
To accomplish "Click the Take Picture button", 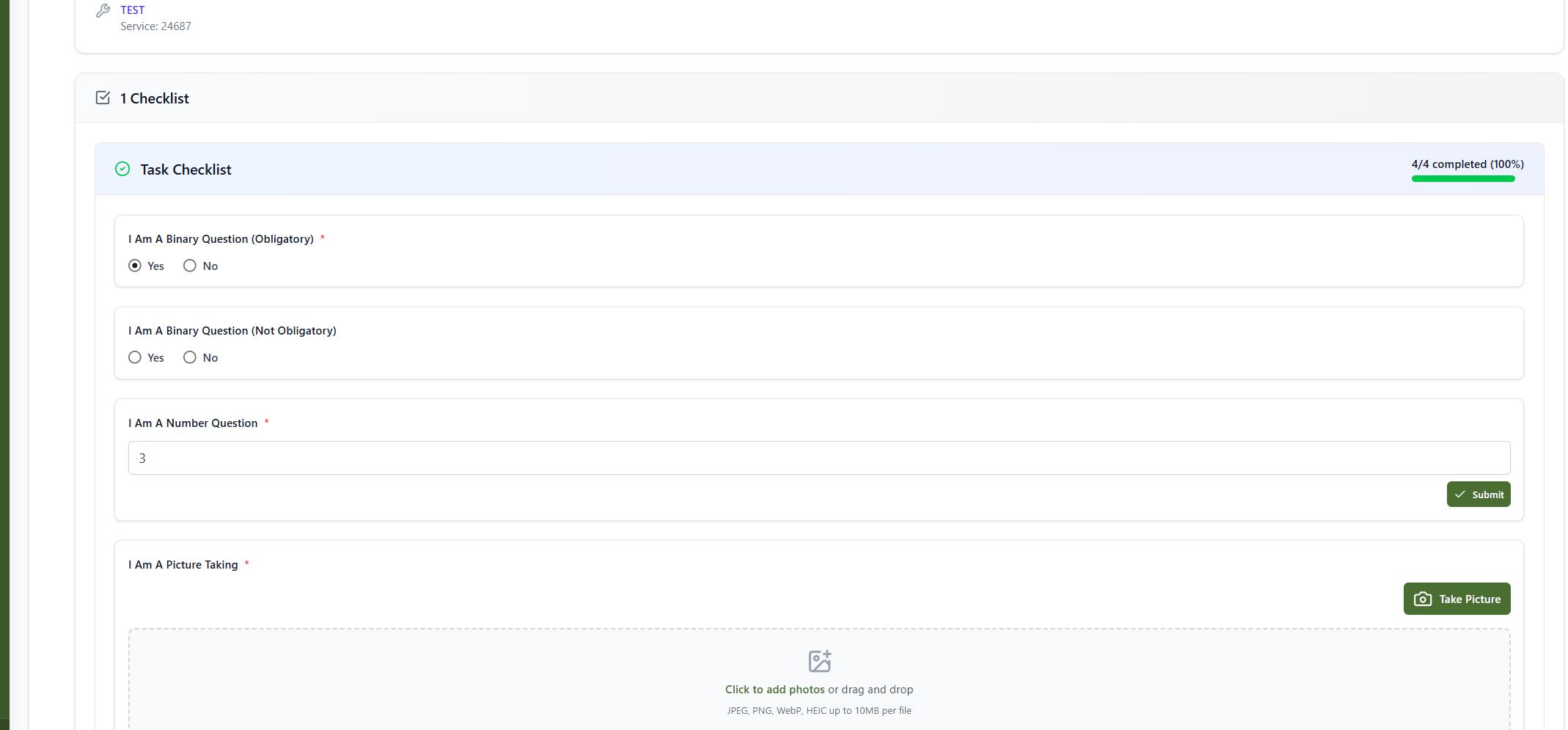I will (1457, 599).
